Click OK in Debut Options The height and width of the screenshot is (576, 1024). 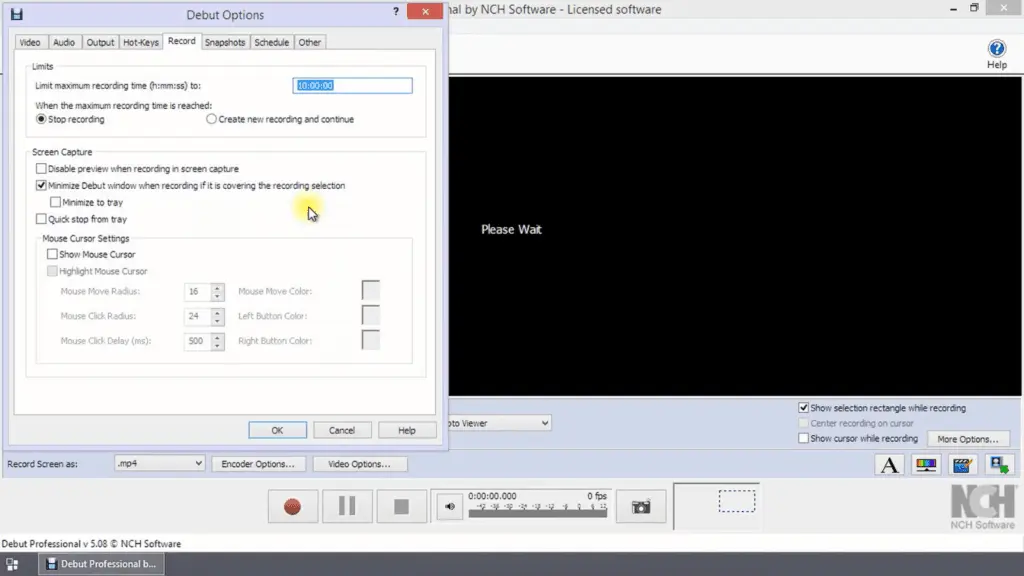click(x=278, y=430)
